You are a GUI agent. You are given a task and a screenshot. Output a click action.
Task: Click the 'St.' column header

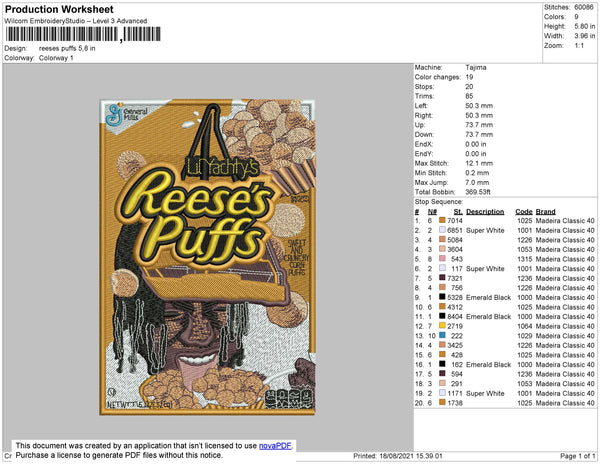[458, 212]
